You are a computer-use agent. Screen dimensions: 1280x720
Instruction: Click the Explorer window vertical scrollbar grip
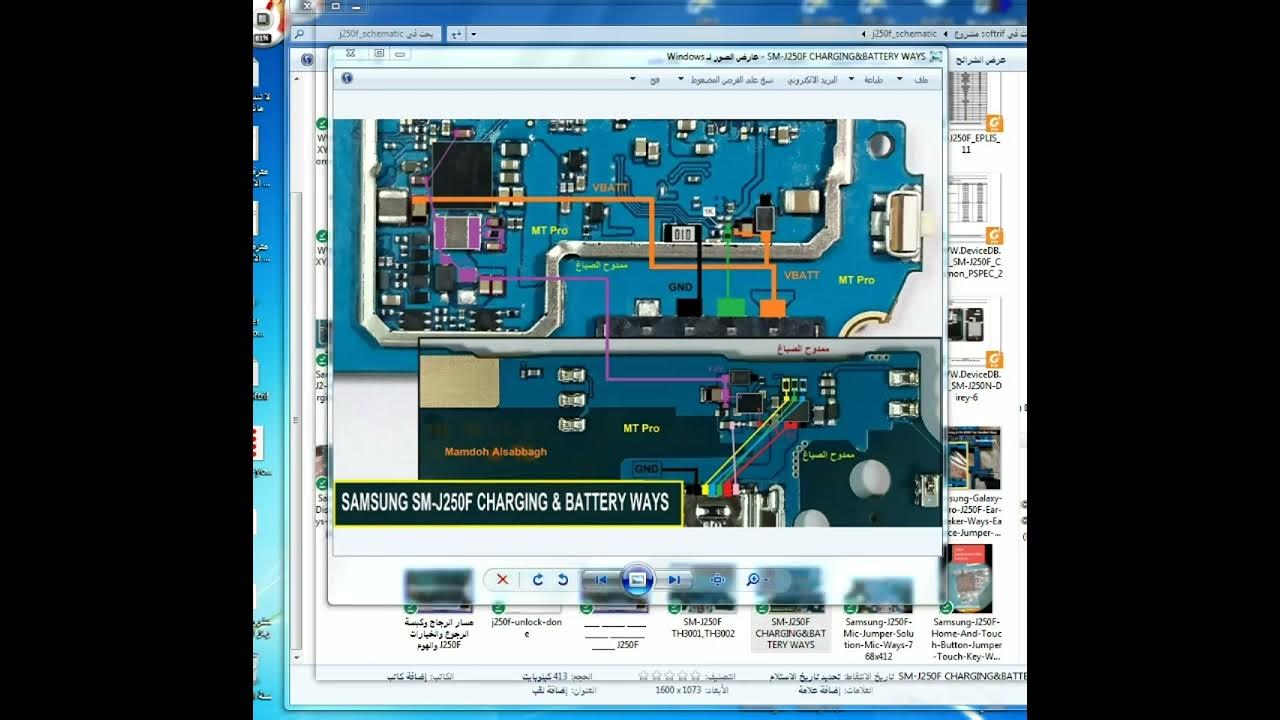(296, 420)
